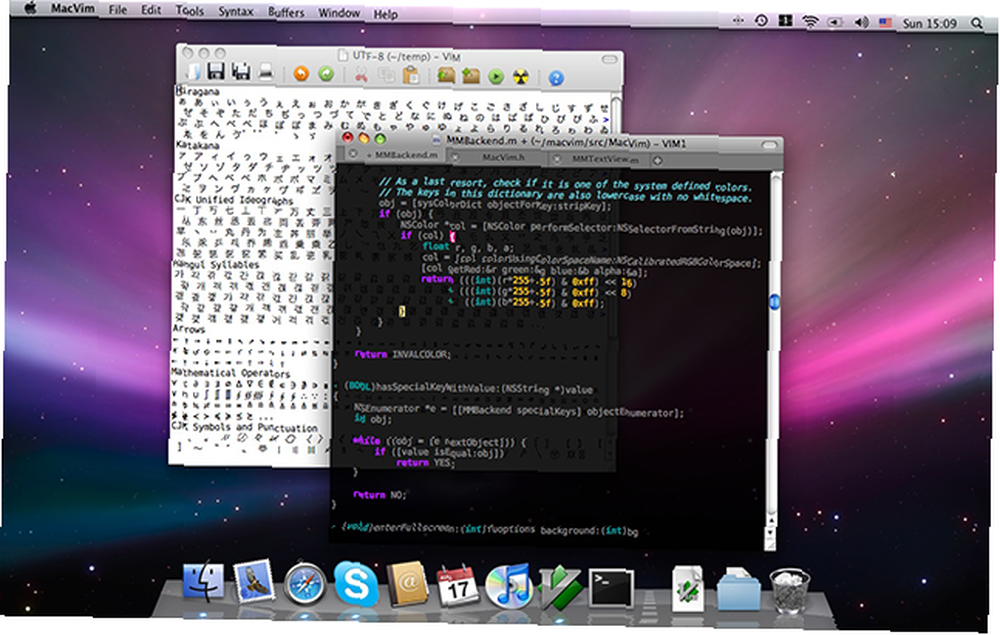Click the Open file icon in UTF-8 window toolbar

193,71
